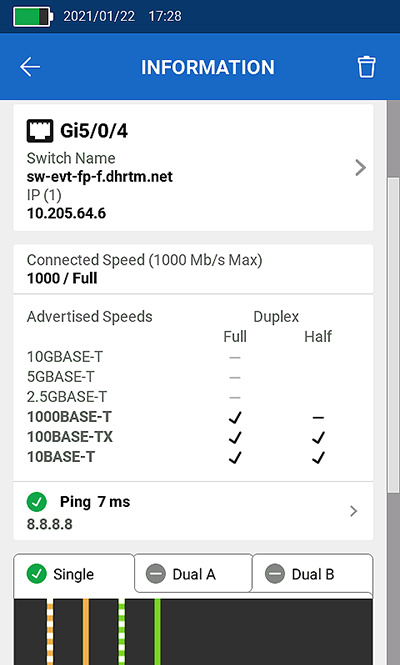Delete this result with trash icon
Viewport: 400px width, 665px height.
(x=366, y=67)
